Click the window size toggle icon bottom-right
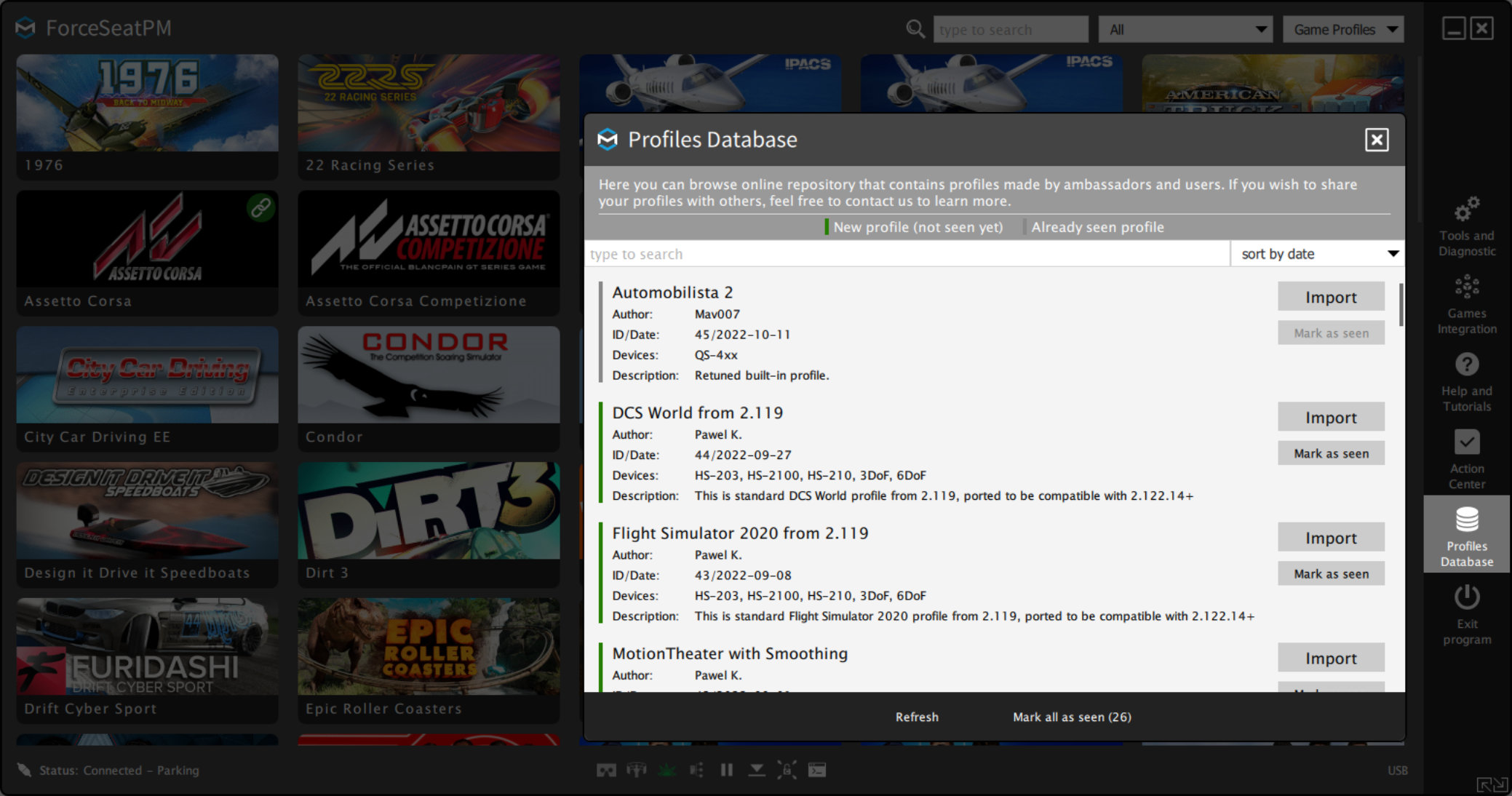 (x=1492, y=784)
